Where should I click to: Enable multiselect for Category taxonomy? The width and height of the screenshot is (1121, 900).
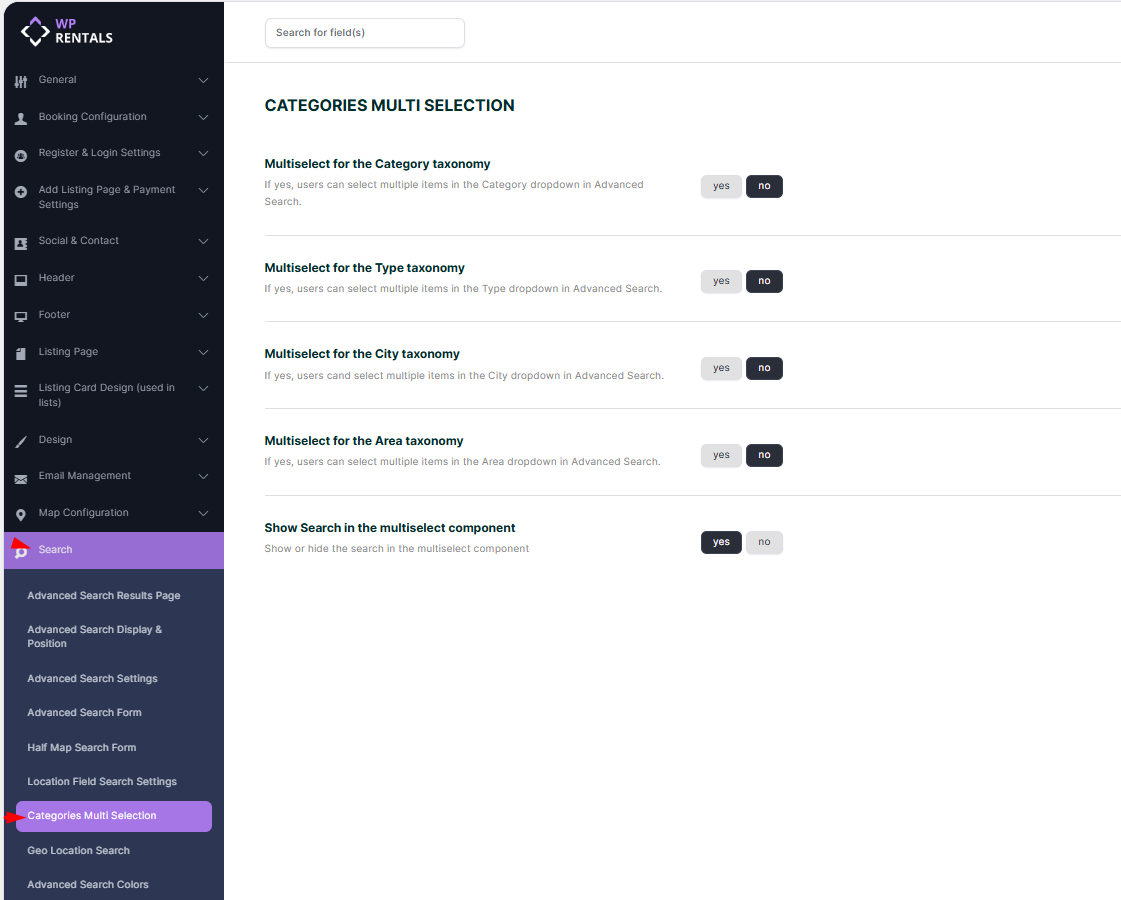point(721,187)
